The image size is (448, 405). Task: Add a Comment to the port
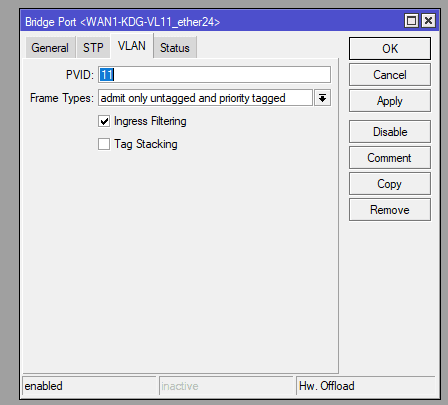click(390, 158)
